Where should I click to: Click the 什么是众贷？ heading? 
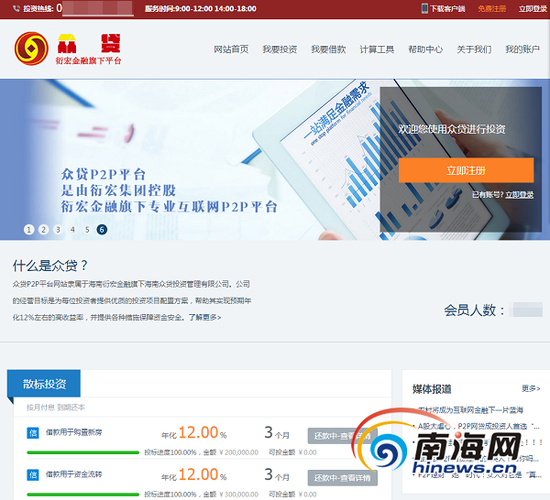(50, 266)
